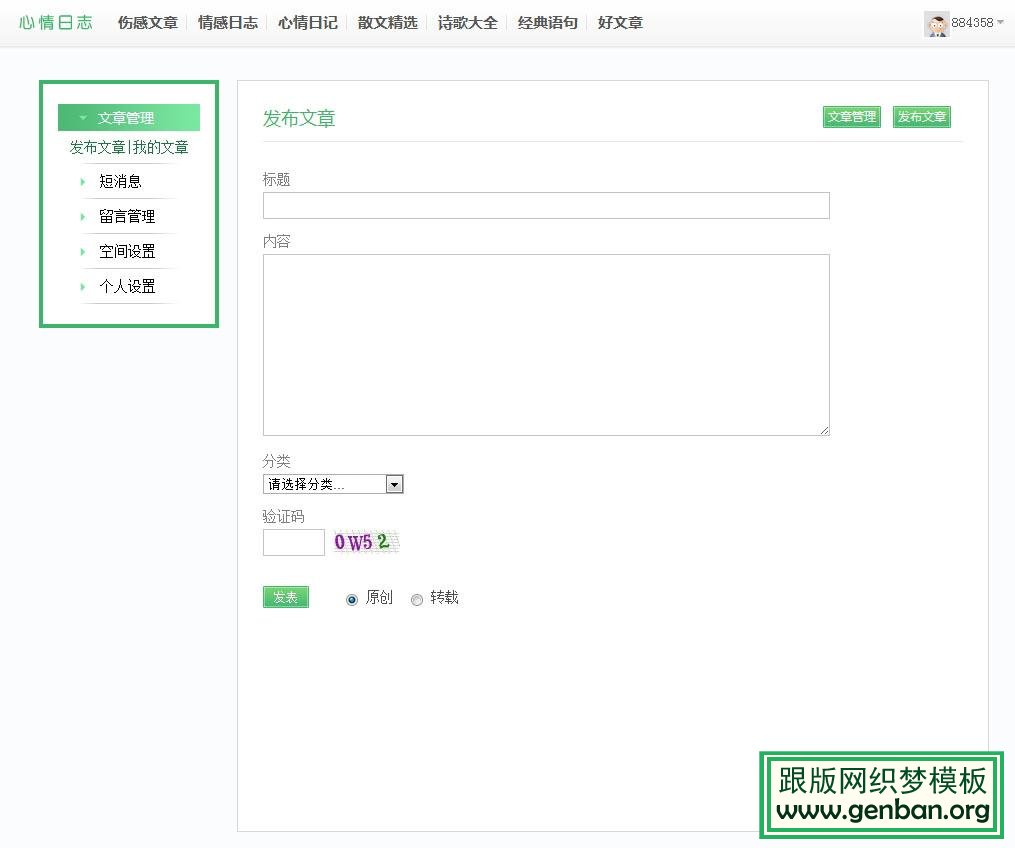1015x848 pixels.
Task: Expand the 空间设置 sidebar item
Action: [x=128, y=251]
